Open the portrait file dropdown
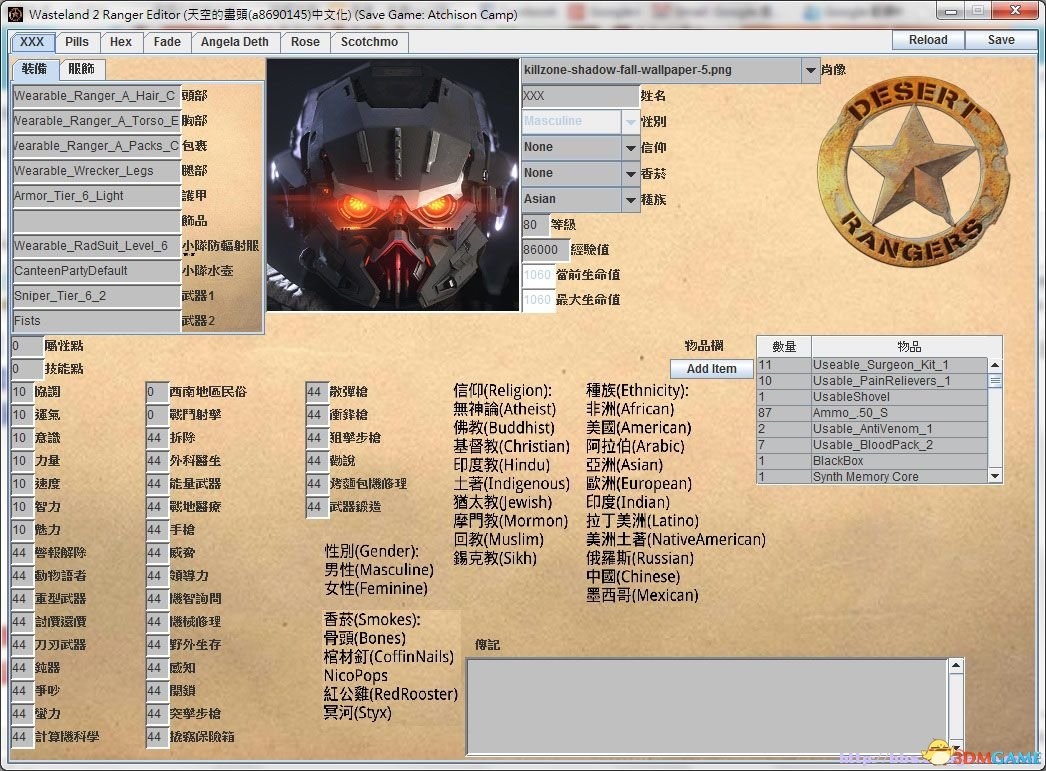This screenshot has width=1046, height=771. click(x=811, y=70)
